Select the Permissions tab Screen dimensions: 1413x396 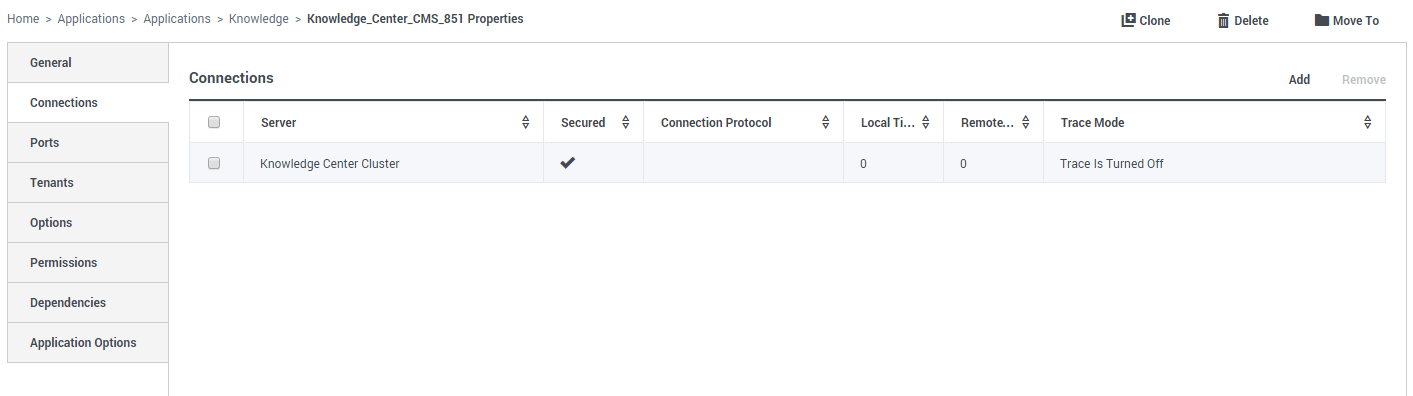click(x=88, y=263)
